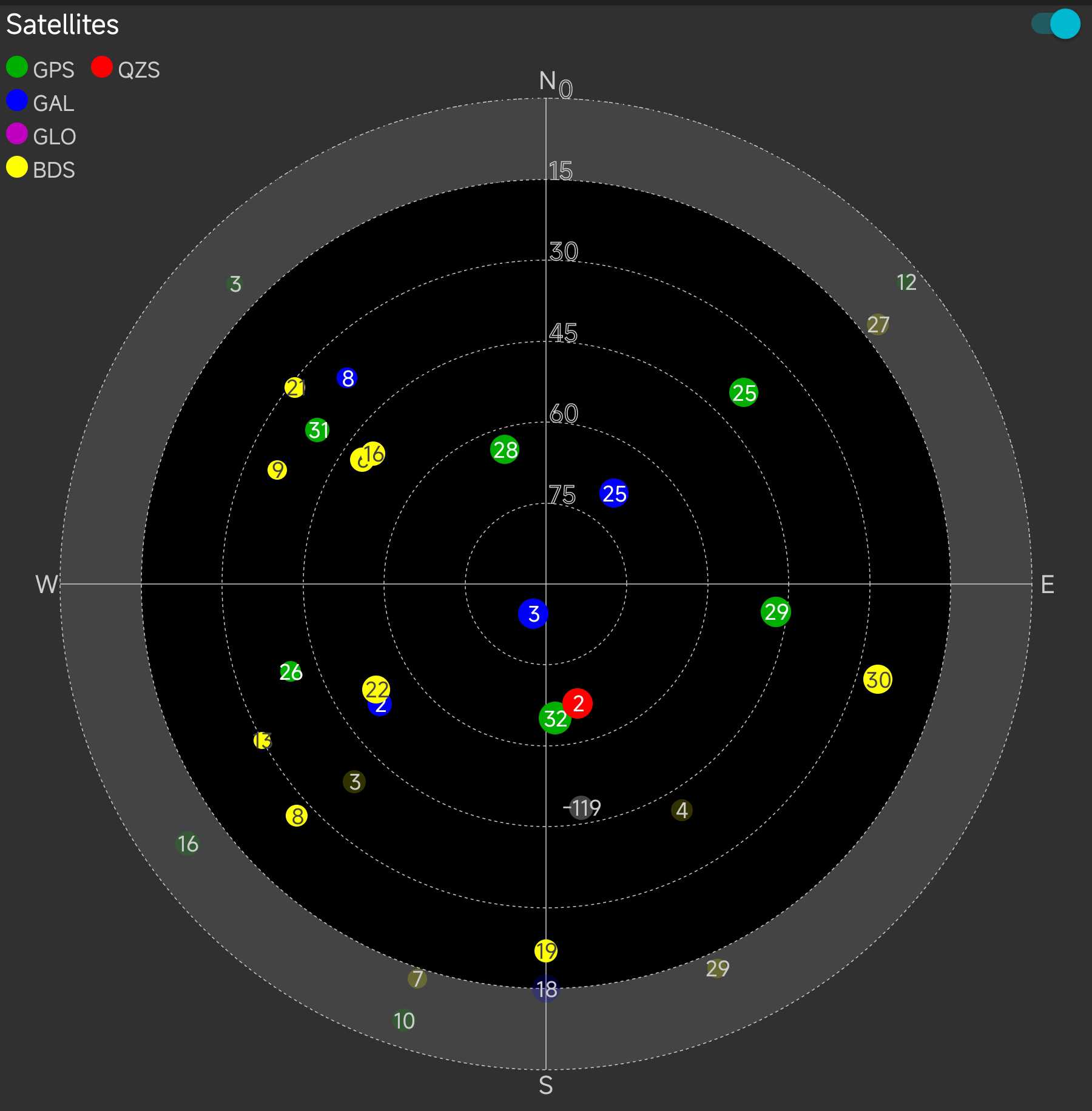1092x1111 pixels.
Task: Select yellow BDS satellite 19
Action: pyautogui.click(x=546, y=951)
